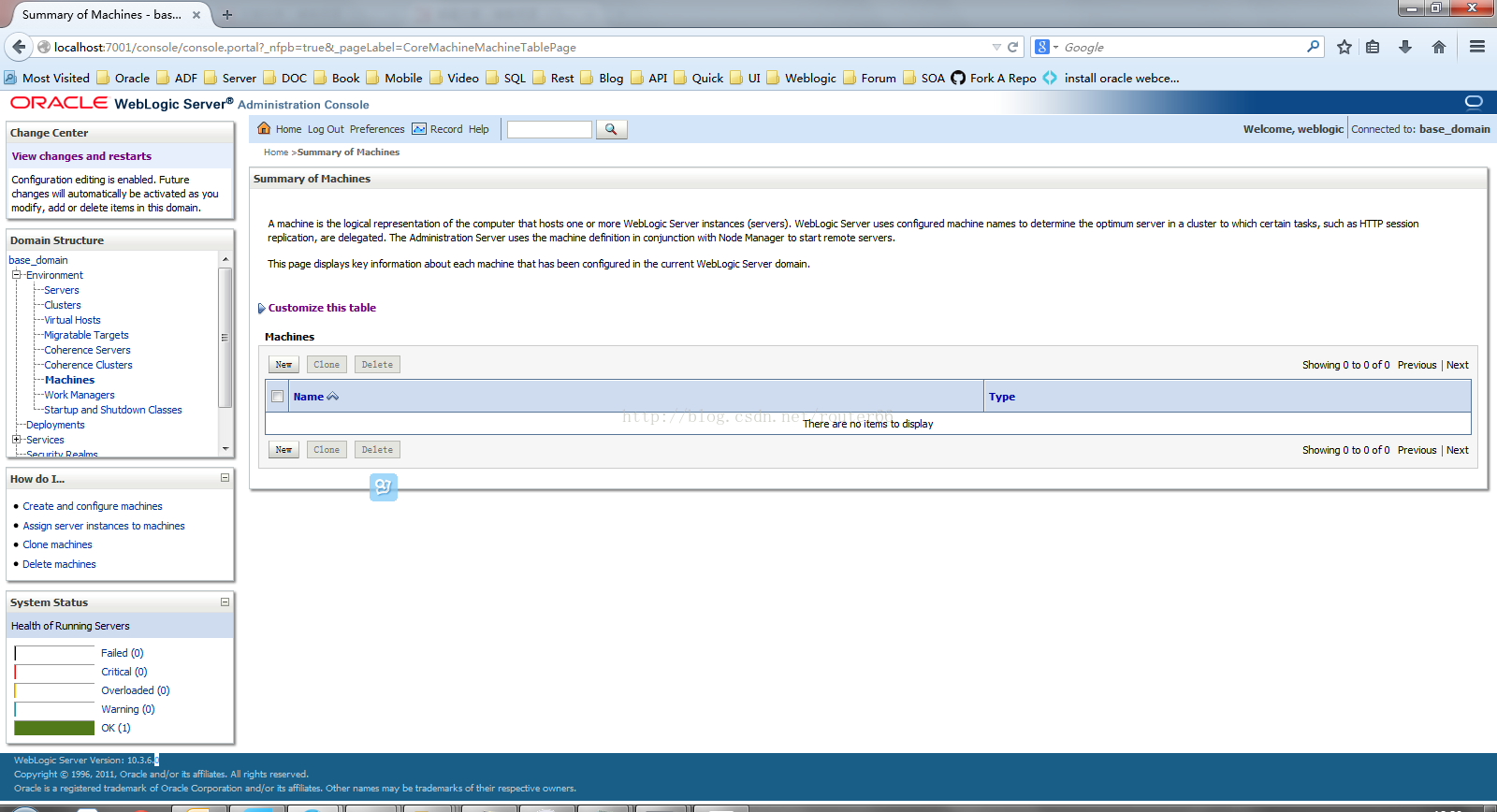
Task: Click the blue floating widget icon
Action: (x=384, y=486)
